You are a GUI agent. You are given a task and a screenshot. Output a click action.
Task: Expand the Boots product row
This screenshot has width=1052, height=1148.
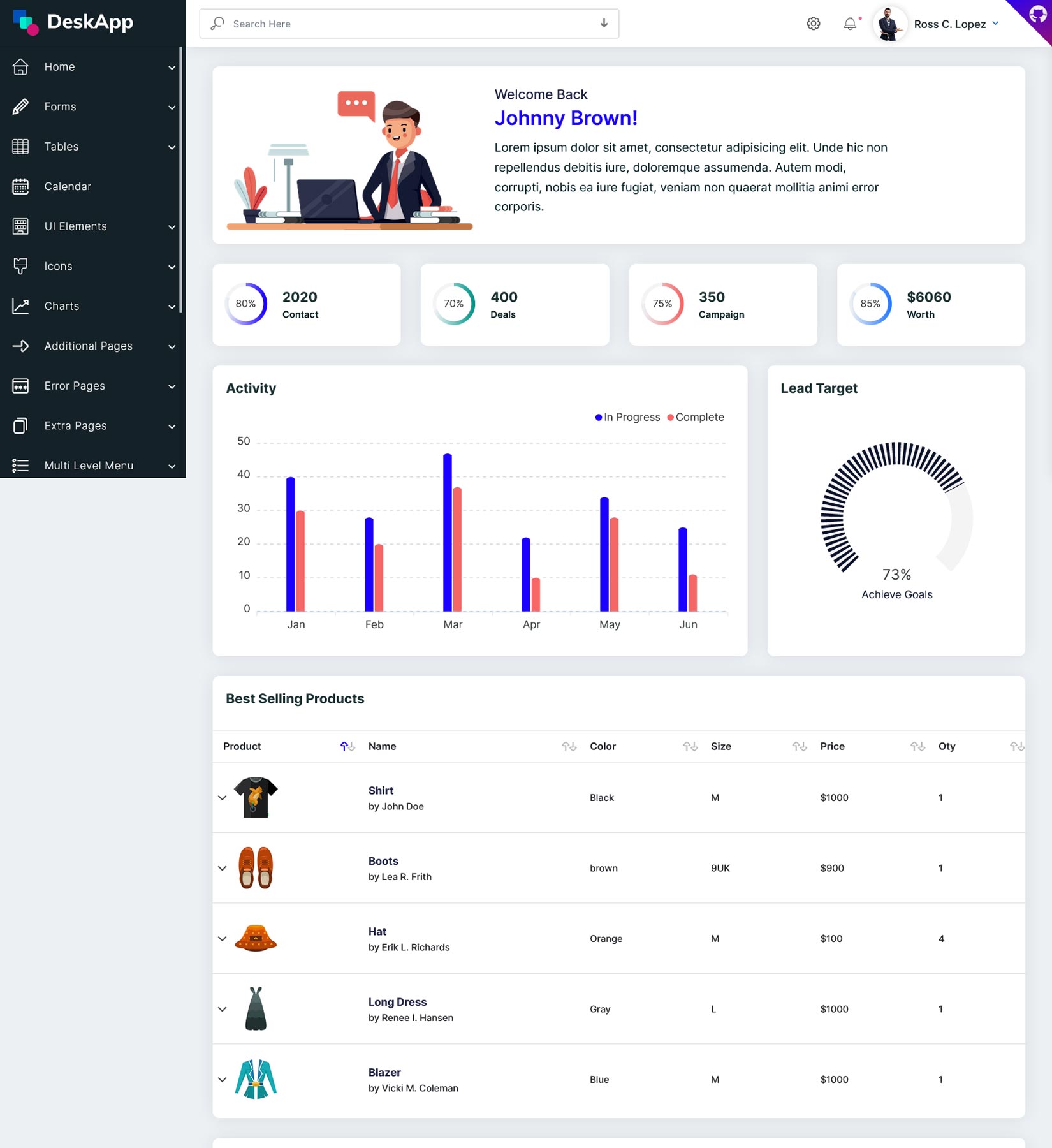pyautogui.click(x=222, y=867)
